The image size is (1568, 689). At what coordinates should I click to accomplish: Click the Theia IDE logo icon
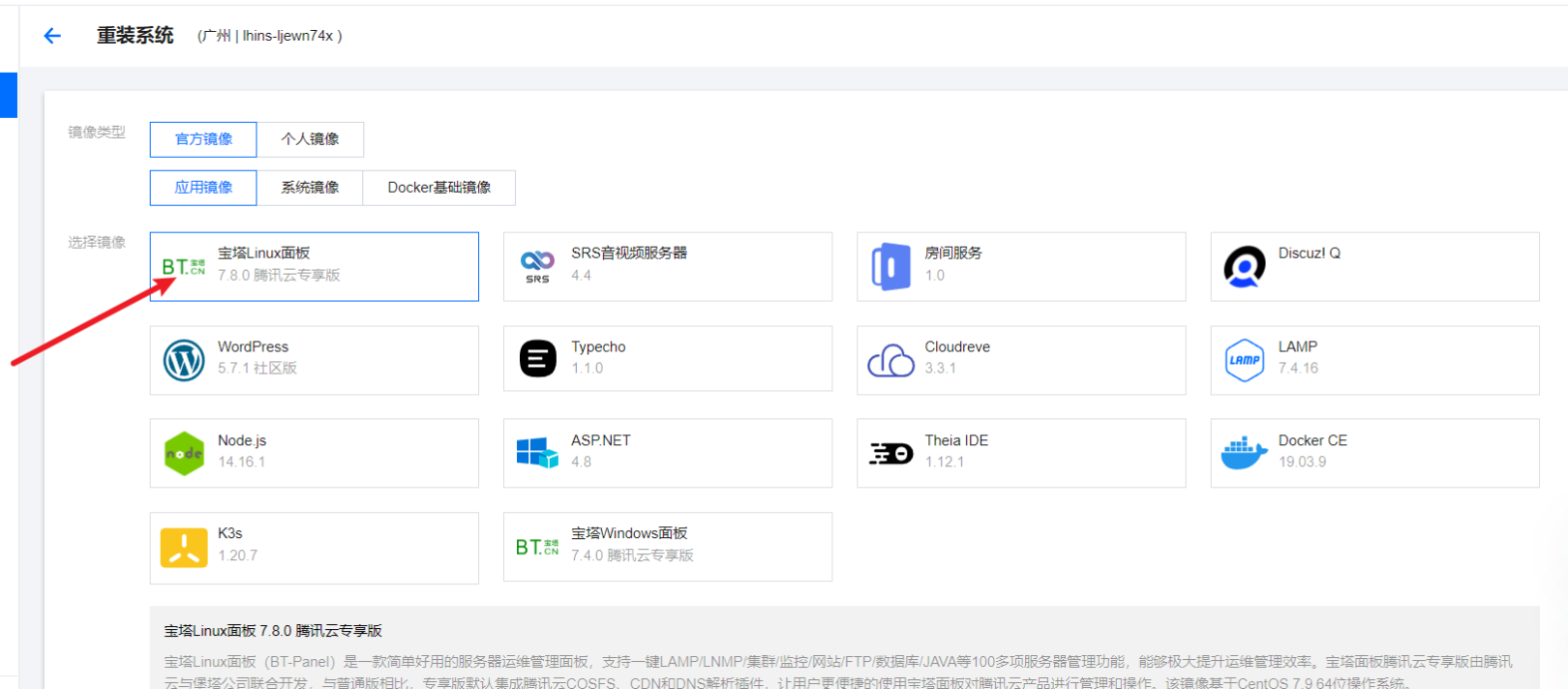tap(890, 453)
